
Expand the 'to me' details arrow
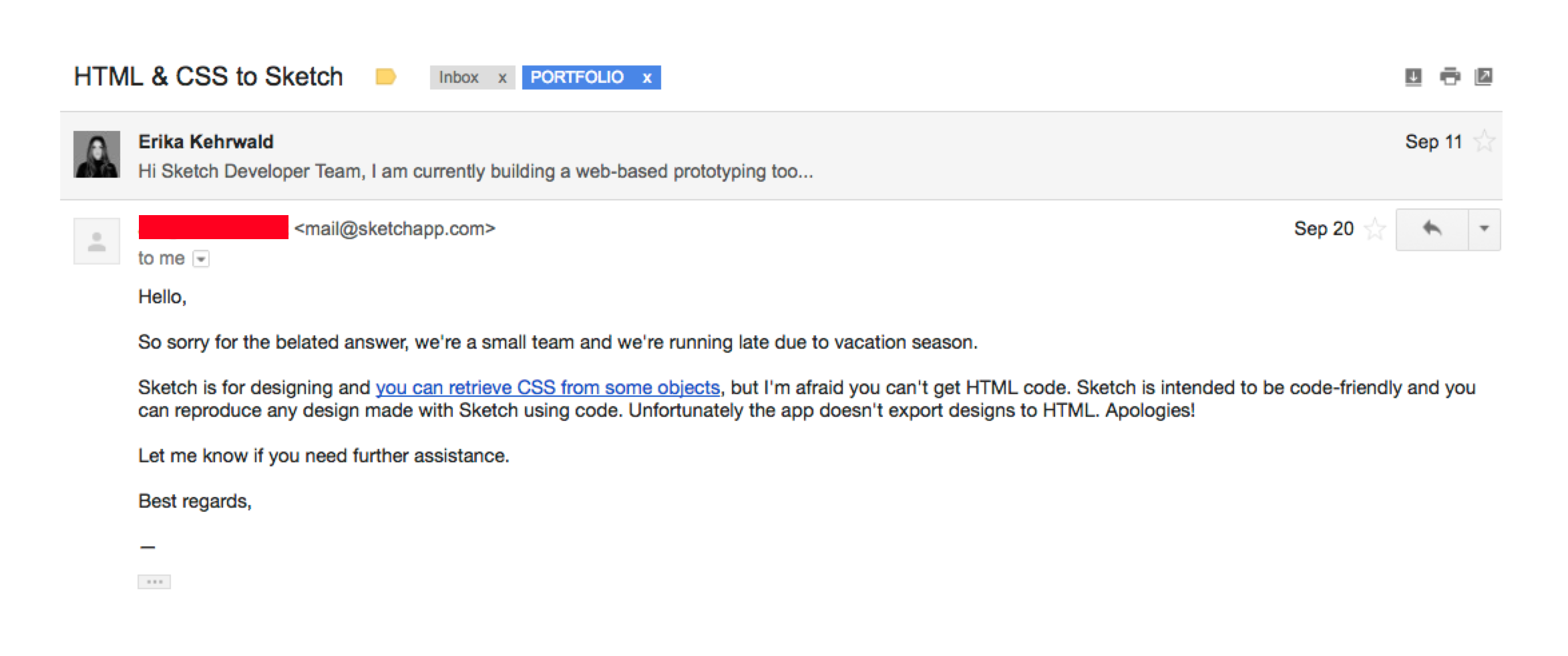click(201, 259)
